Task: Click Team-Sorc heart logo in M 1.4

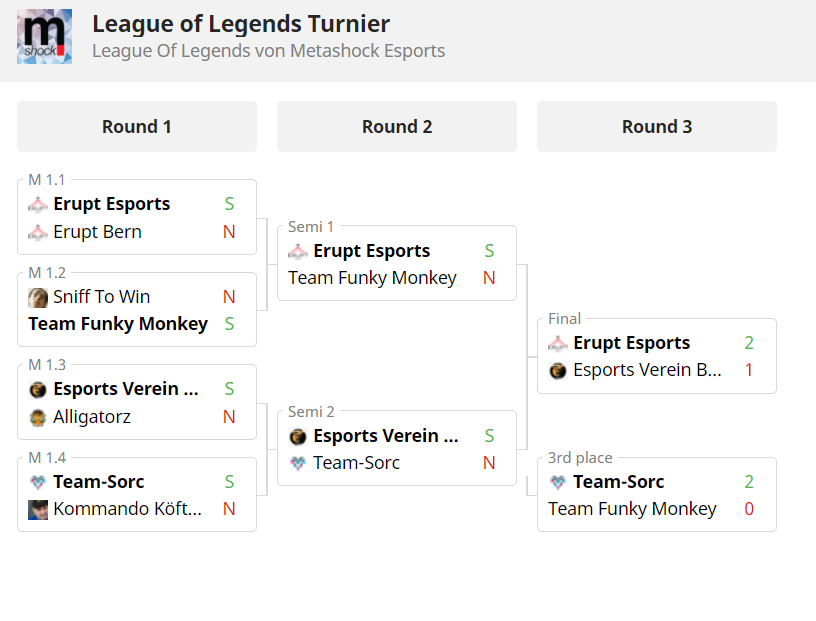Action: coord(38,482)
